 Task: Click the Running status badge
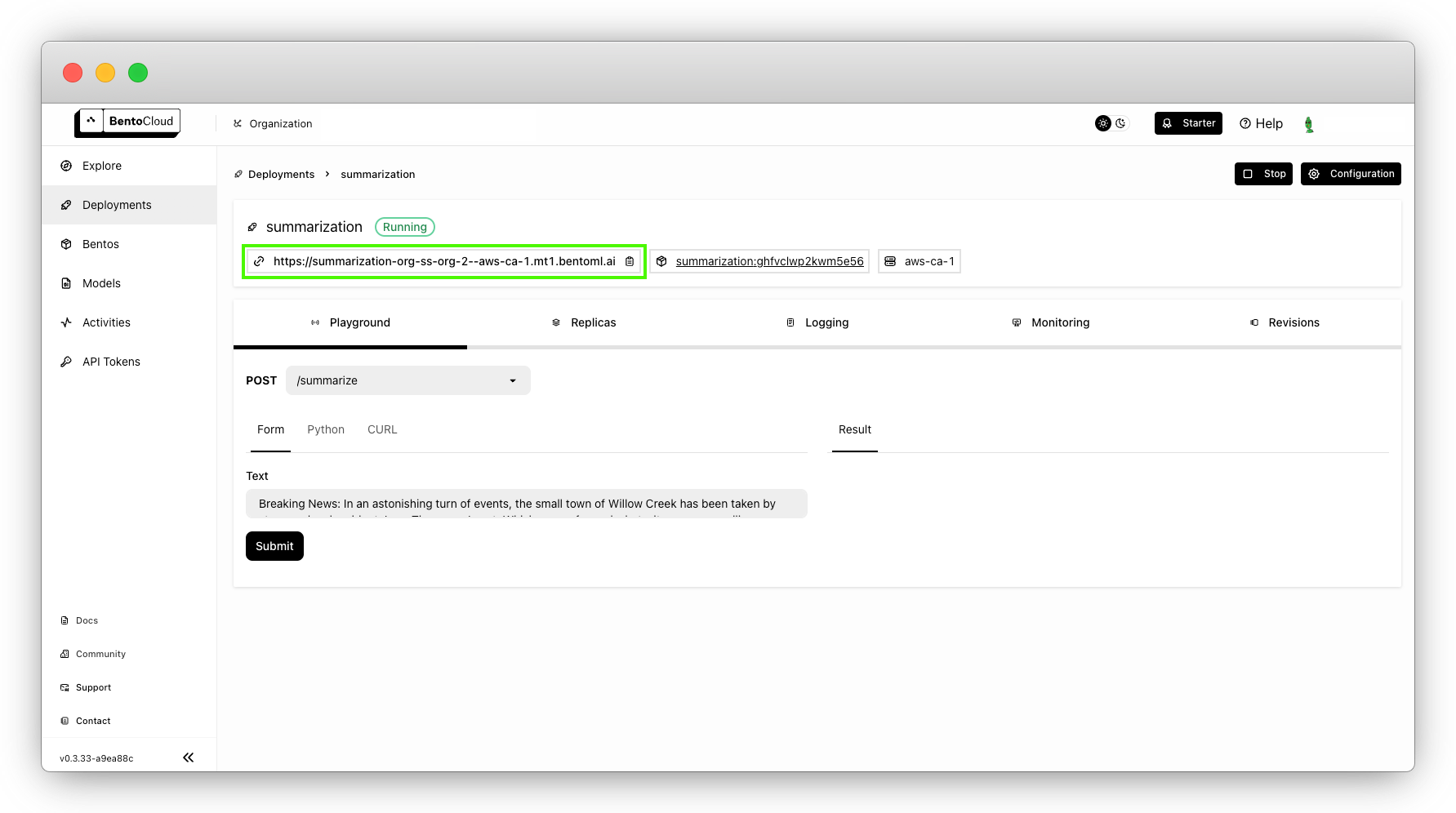click(x=405, y=227)
